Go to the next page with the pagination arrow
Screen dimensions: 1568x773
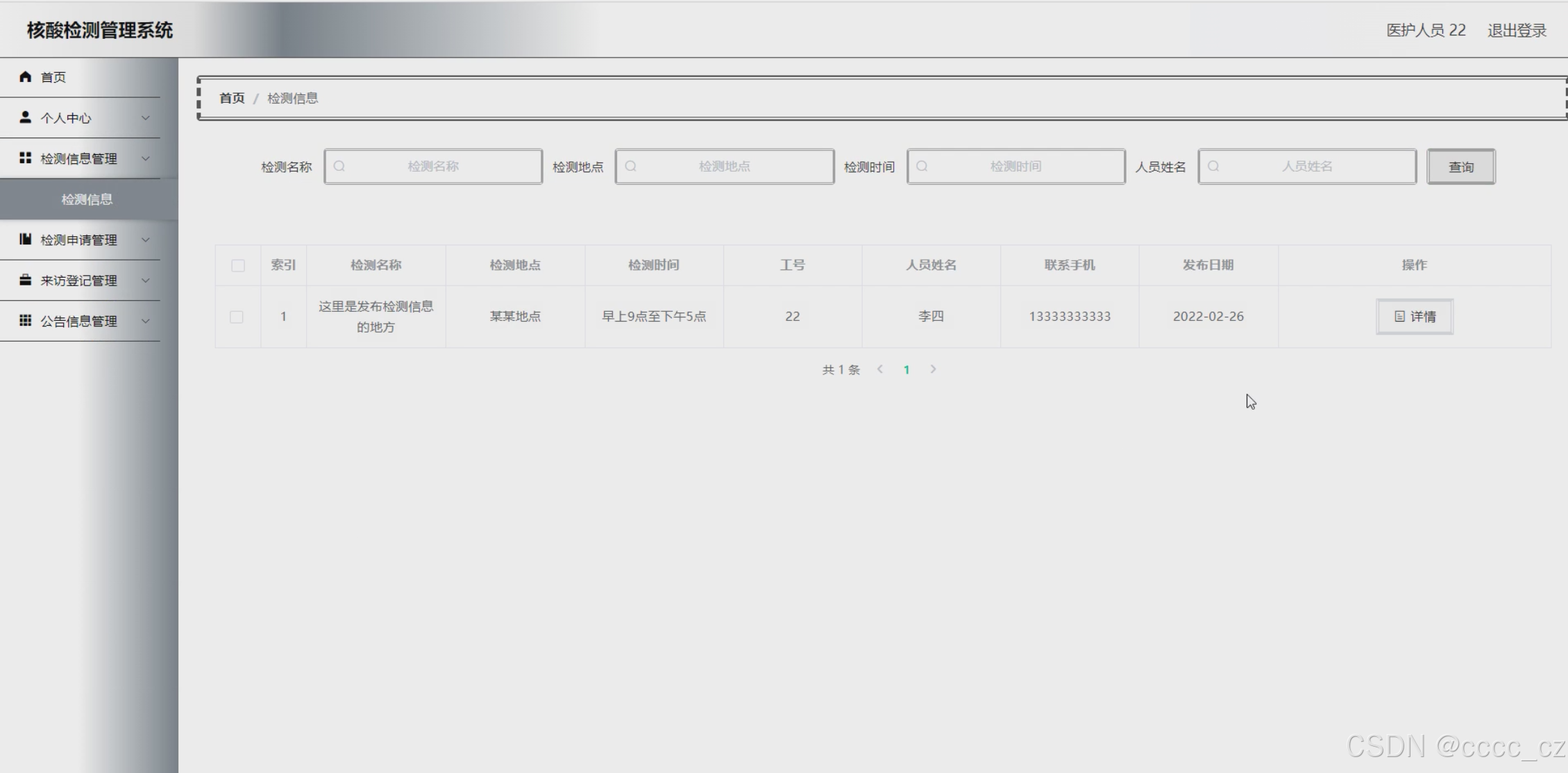(x=933, y=369)
